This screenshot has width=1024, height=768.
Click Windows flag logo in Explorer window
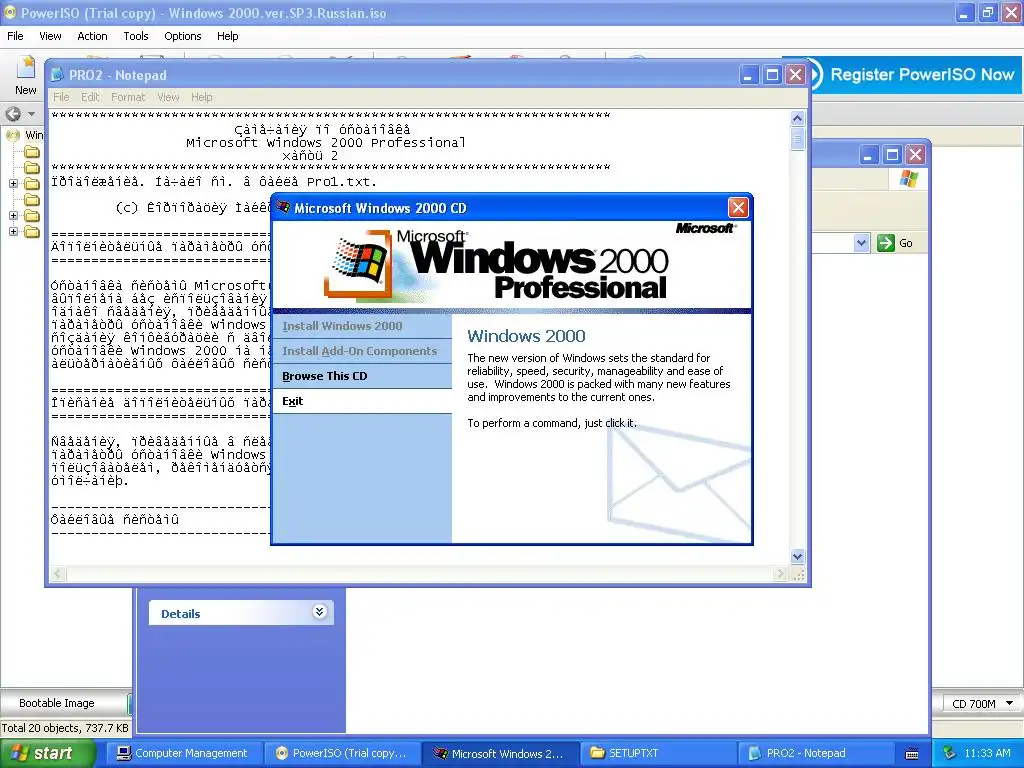click(x=908, y=179)
